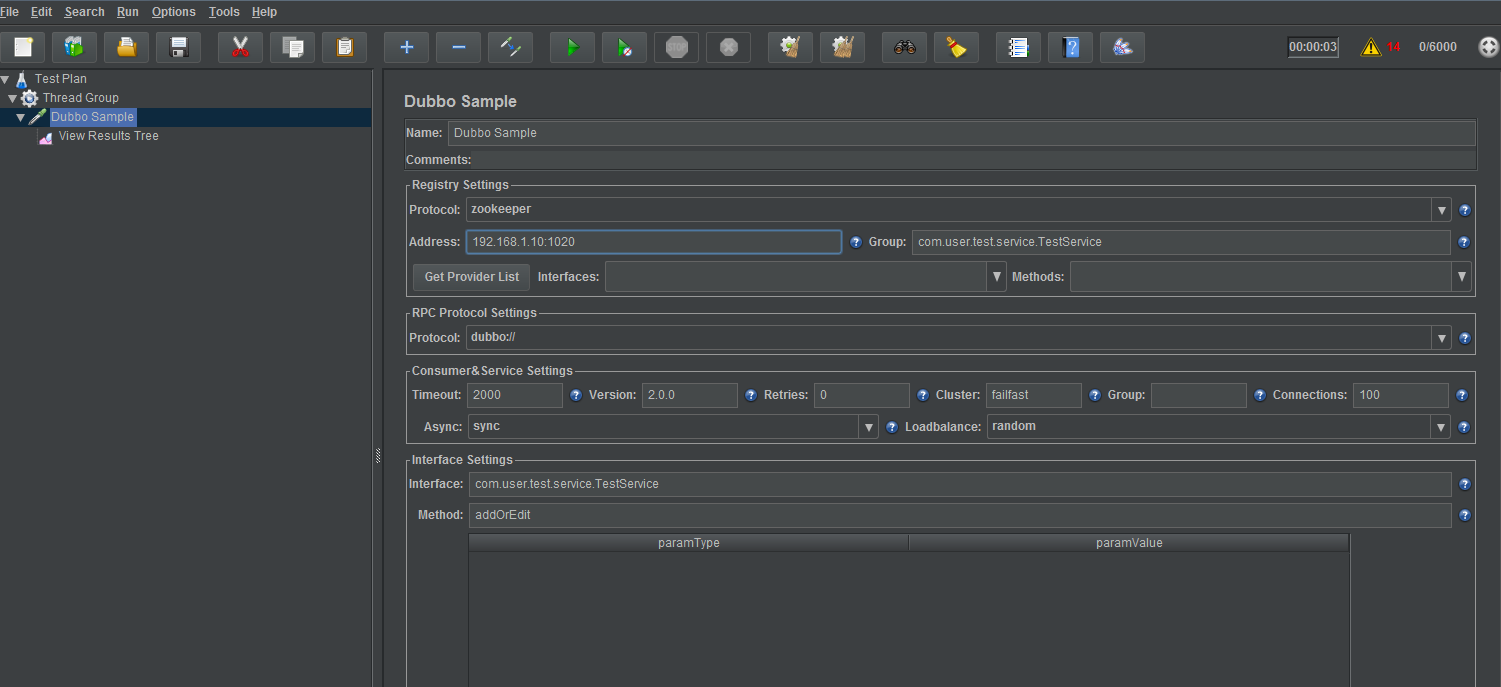Viewport: 1501px width, 687px height.
Task: Click the registry Group input field
Action: click(x=1181, y=242)
